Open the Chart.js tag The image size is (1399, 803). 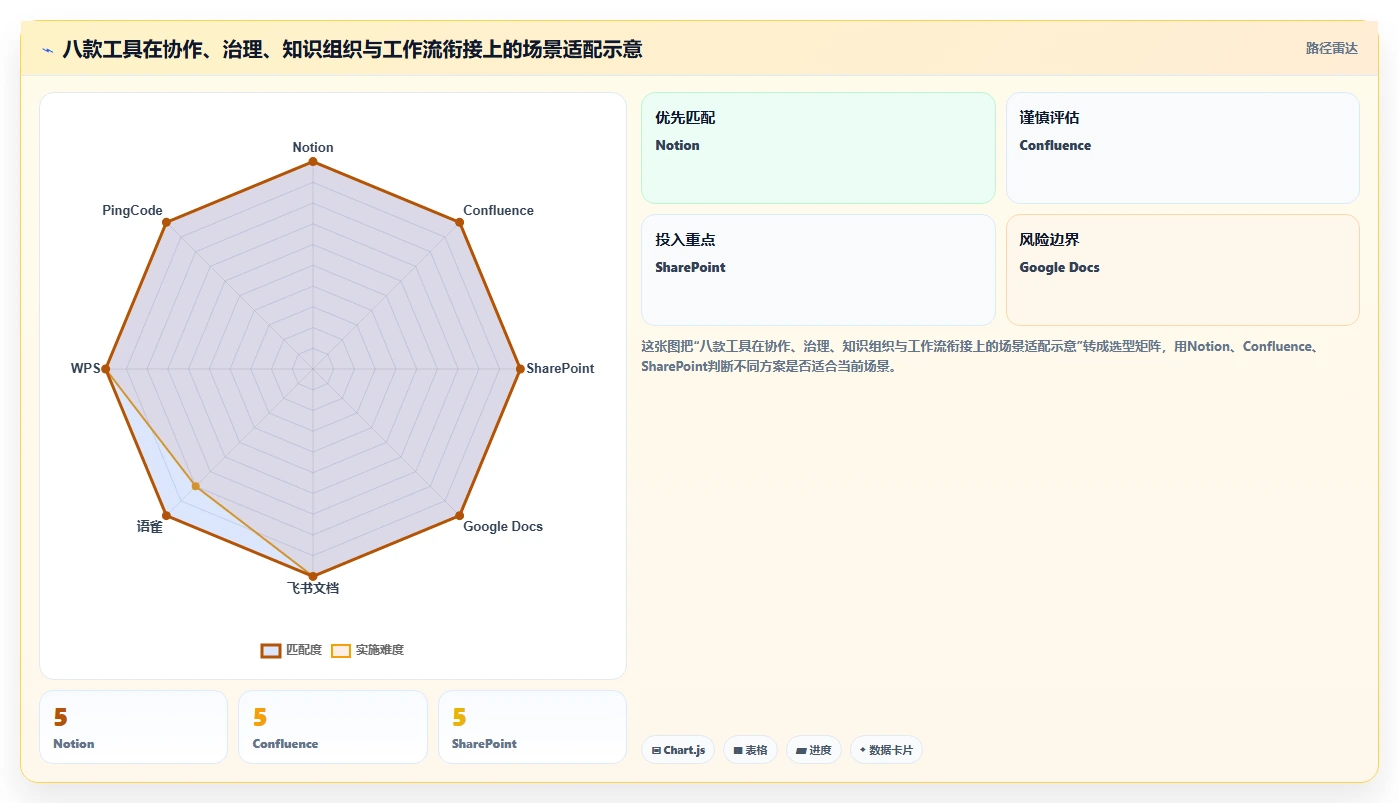point(678,750)
